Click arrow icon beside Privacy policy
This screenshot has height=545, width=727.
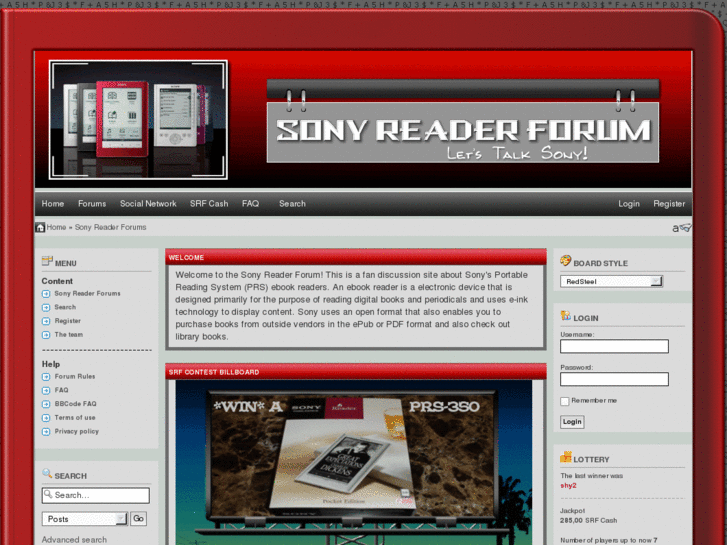46,432
